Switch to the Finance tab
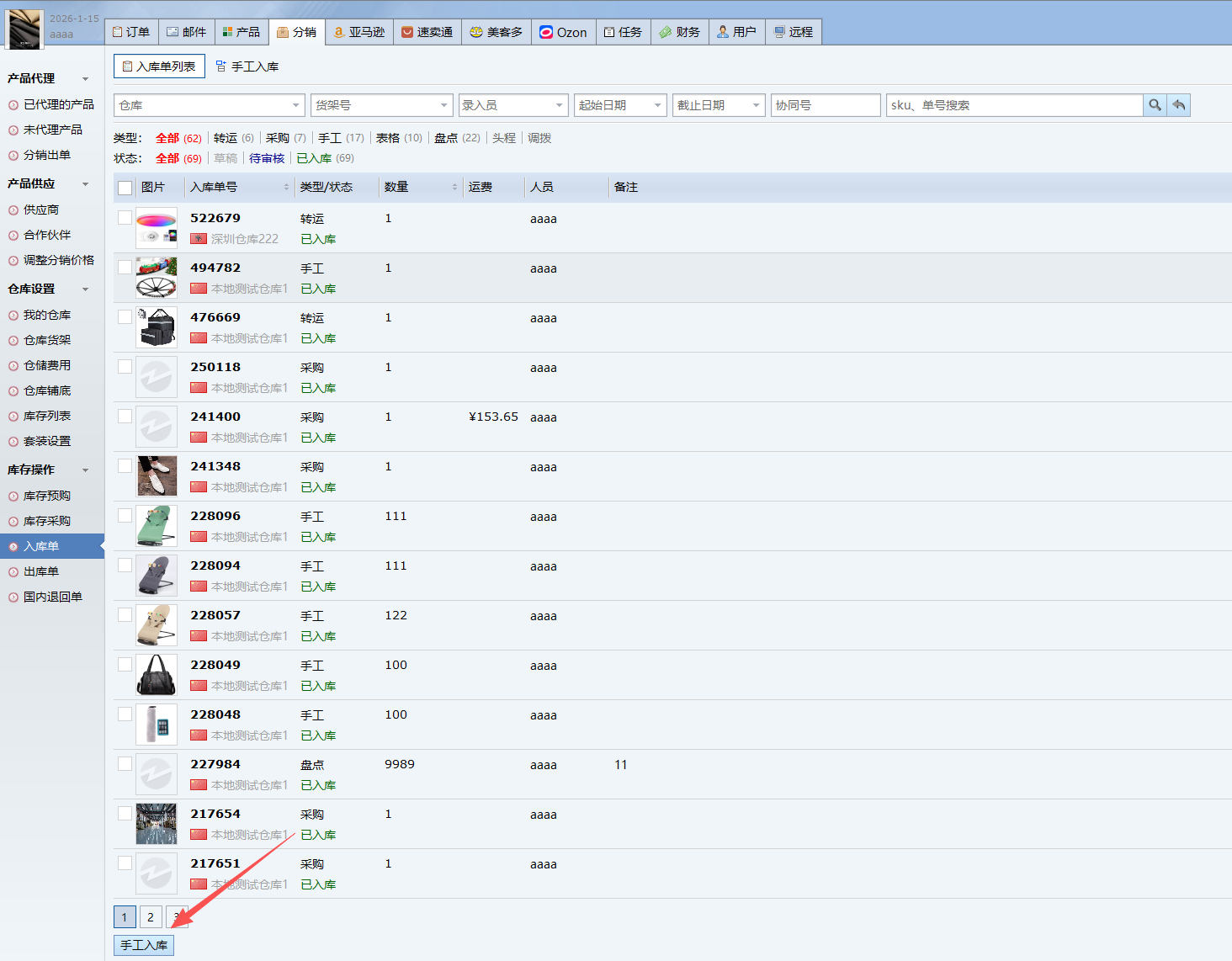The height and width of the screenshot is (961, 1232). [680, 32]
